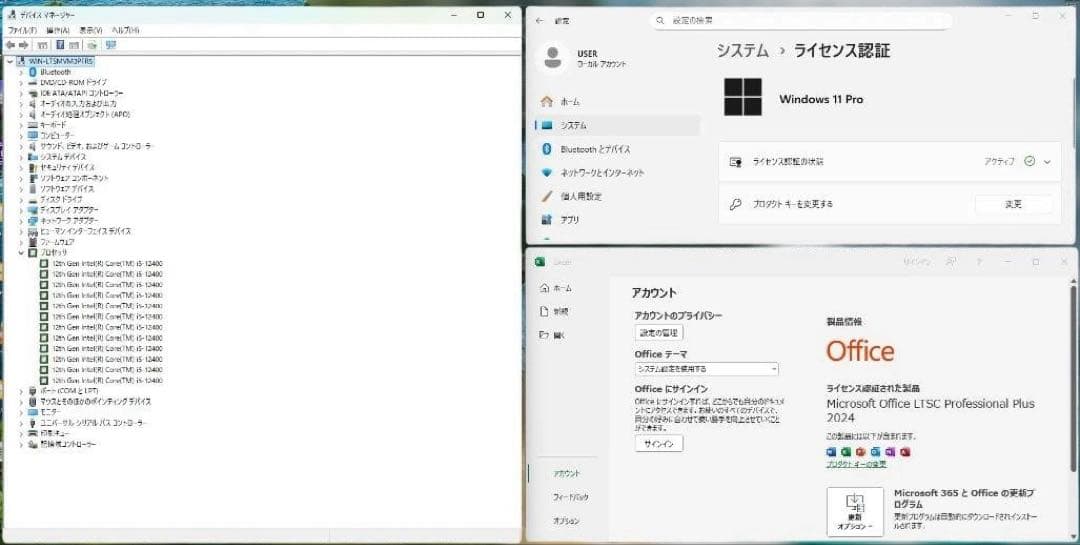Click the Excel app icon in title bar

[540, 262]
